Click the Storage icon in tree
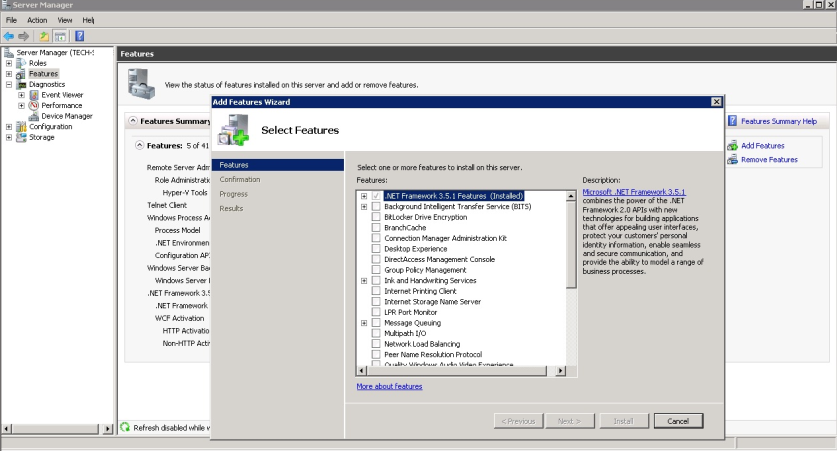This screenshot has width=837, height=451. point(21,137)
